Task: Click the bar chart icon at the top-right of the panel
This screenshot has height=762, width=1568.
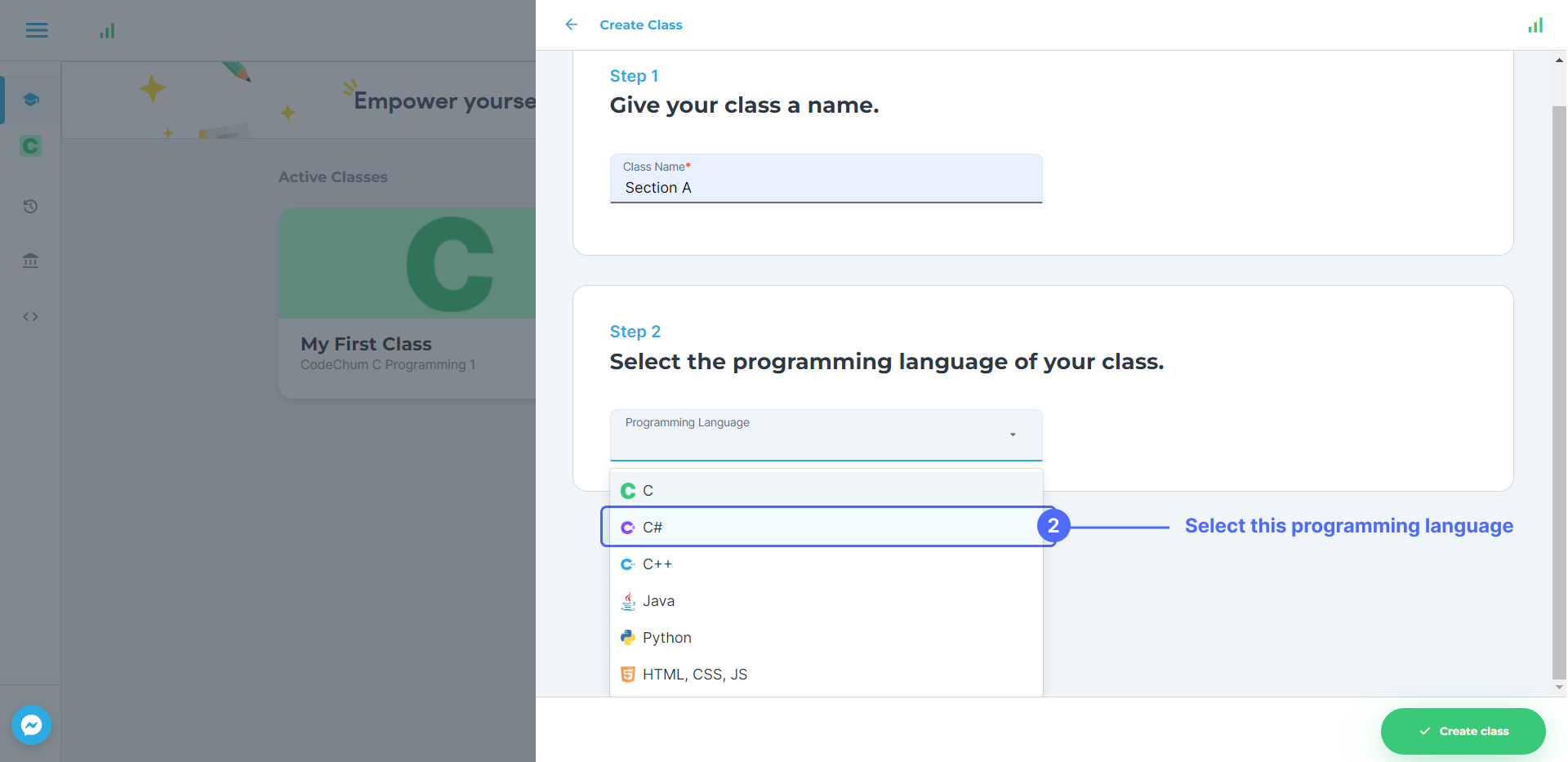Action: [1535, 25]
